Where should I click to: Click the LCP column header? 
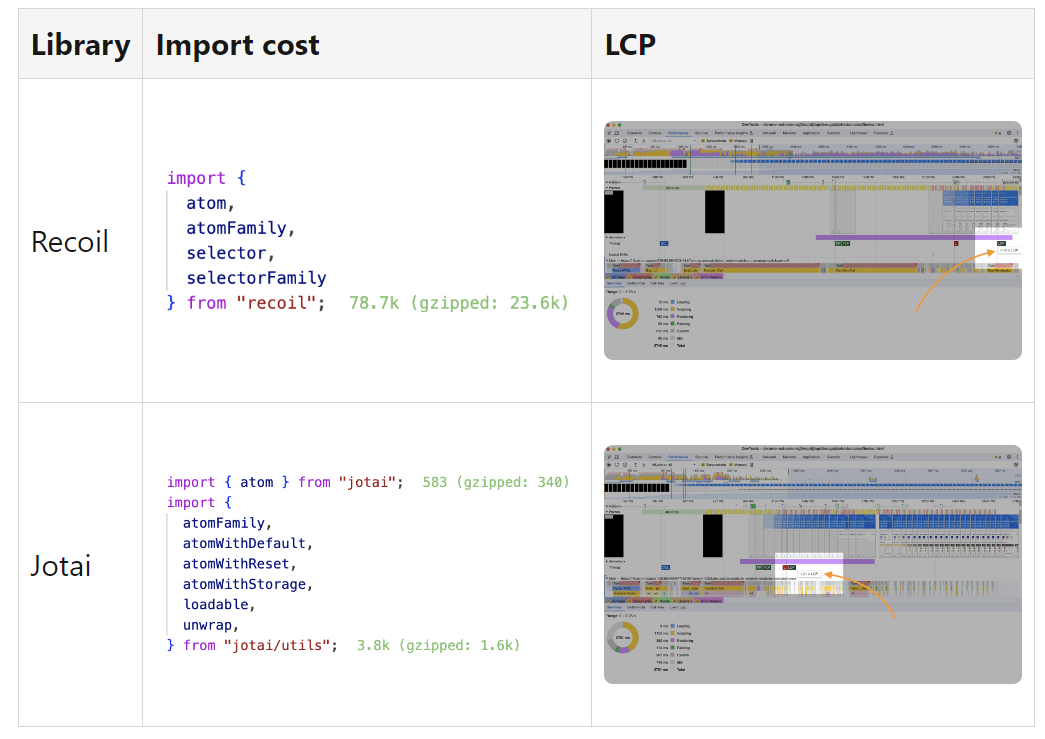point(812,45)
